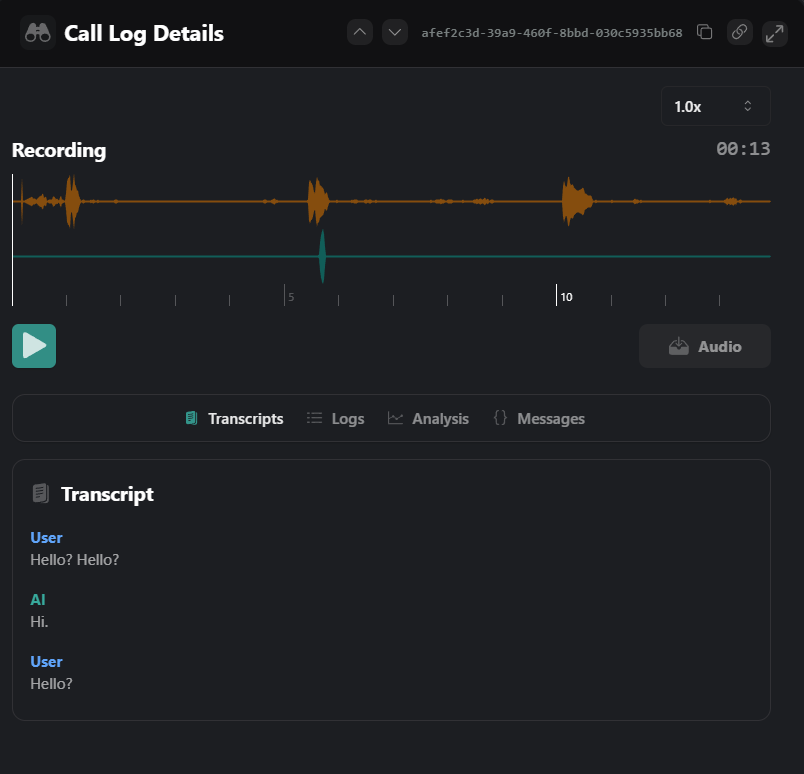The height and width of the screenshot is (774, 804).
Task: Open the playback speed selector showing 1.0x
Action: pyautogui.click(x=715, y=105)
